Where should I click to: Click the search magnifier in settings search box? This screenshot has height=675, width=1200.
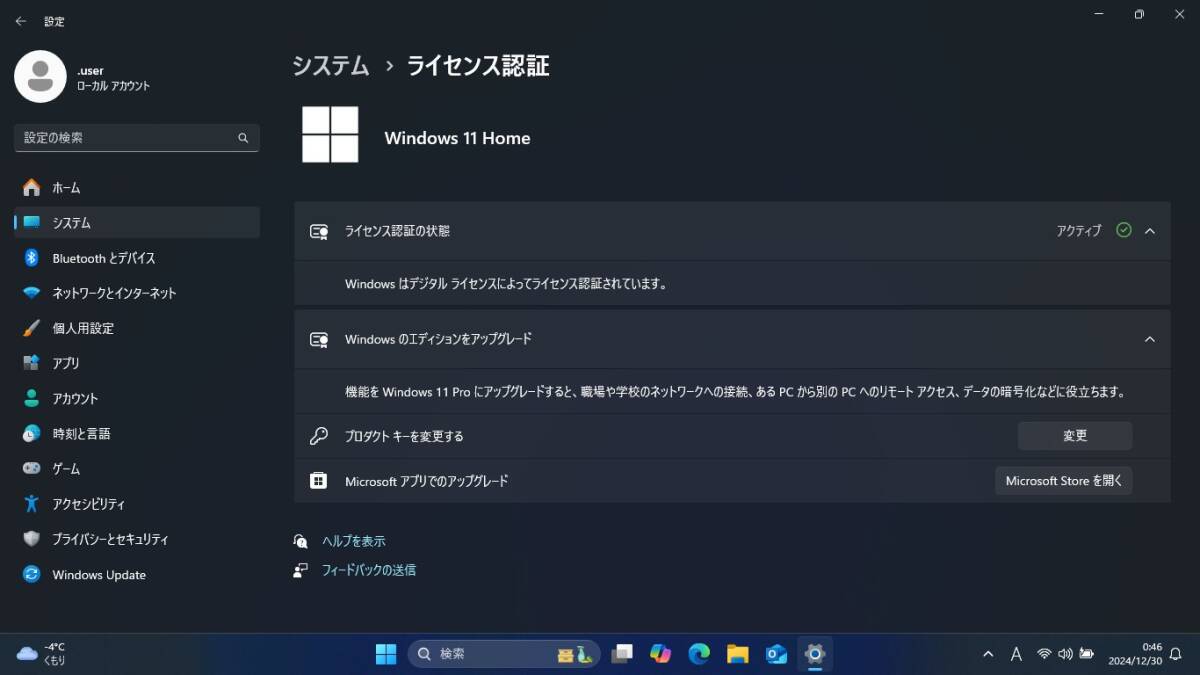[243, 138]
